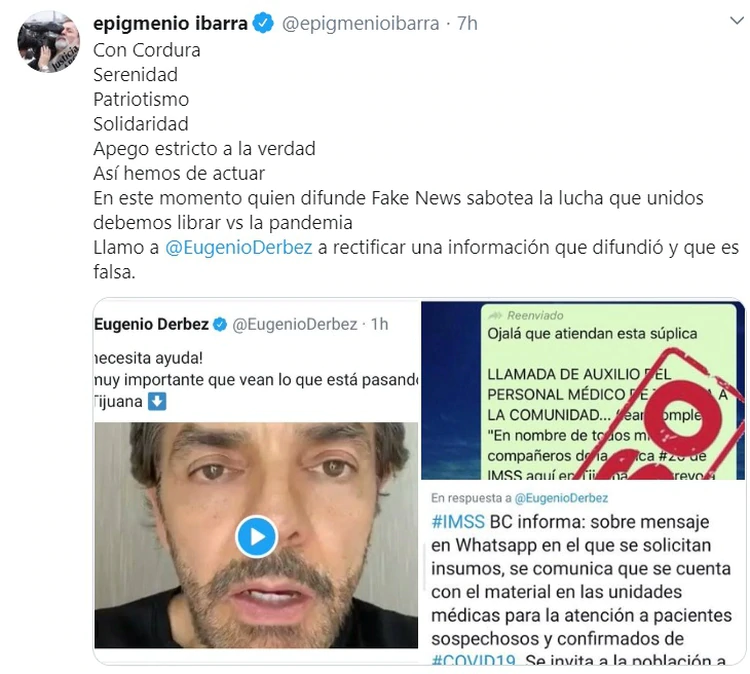The width and height of the screenshot is (750, 674).
Task: Click the blue down-arrow emoji after Tijuana
Action: coord(157,401)
